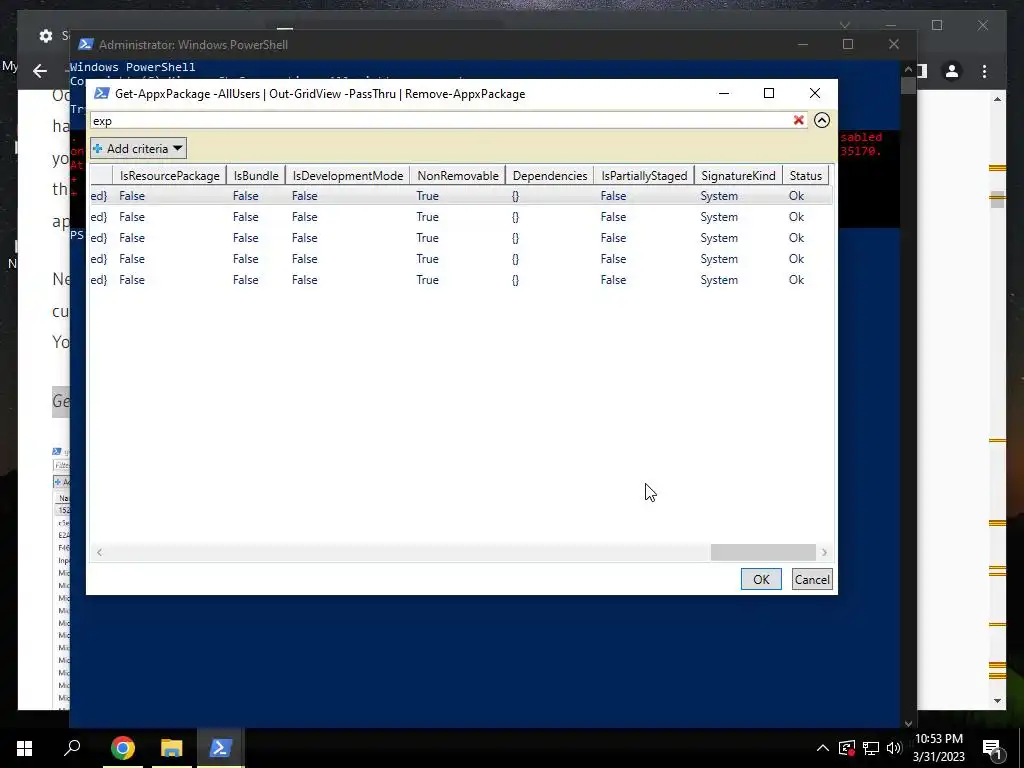Sort by the Status column header
Image resolution: width=1024 pixels, height=768 pixels.
click(805, 176)
